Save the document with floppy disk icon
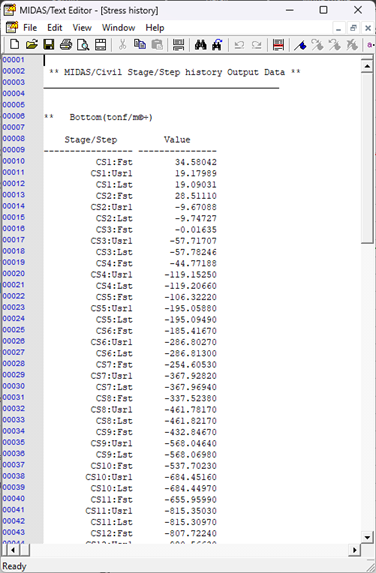This screenshot has width=376, height=573. coord(49,45)
